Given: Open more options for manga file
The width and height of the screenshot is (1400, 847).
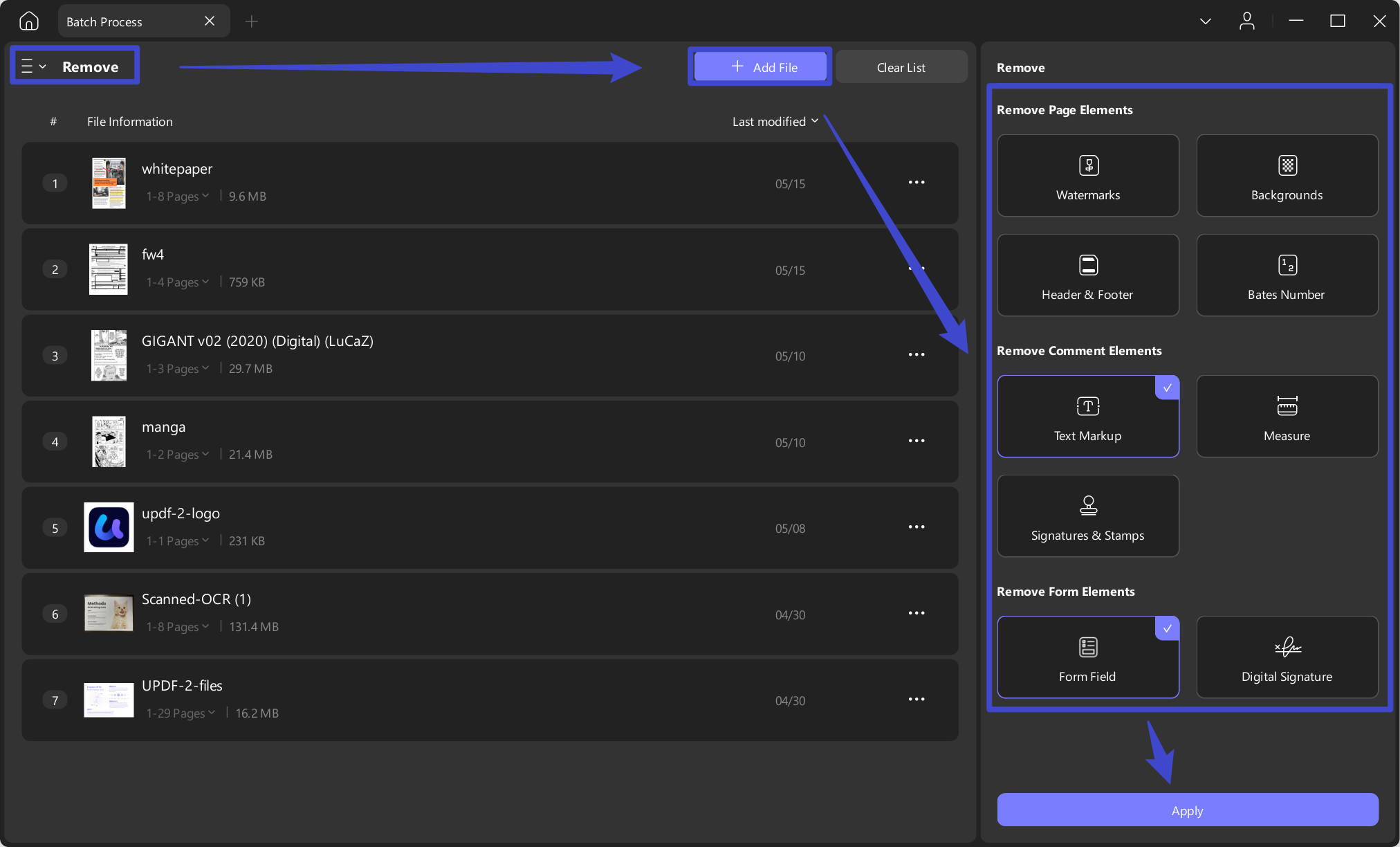Looking at the screenshot, I should point(917,441).
